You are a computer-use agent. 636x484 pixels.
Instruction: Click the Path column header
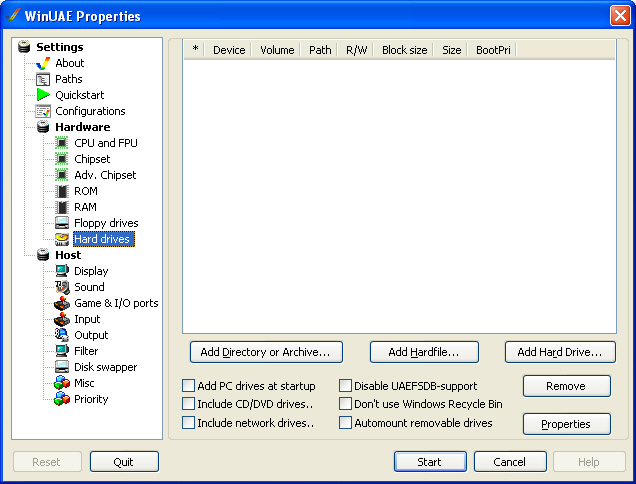320,50
